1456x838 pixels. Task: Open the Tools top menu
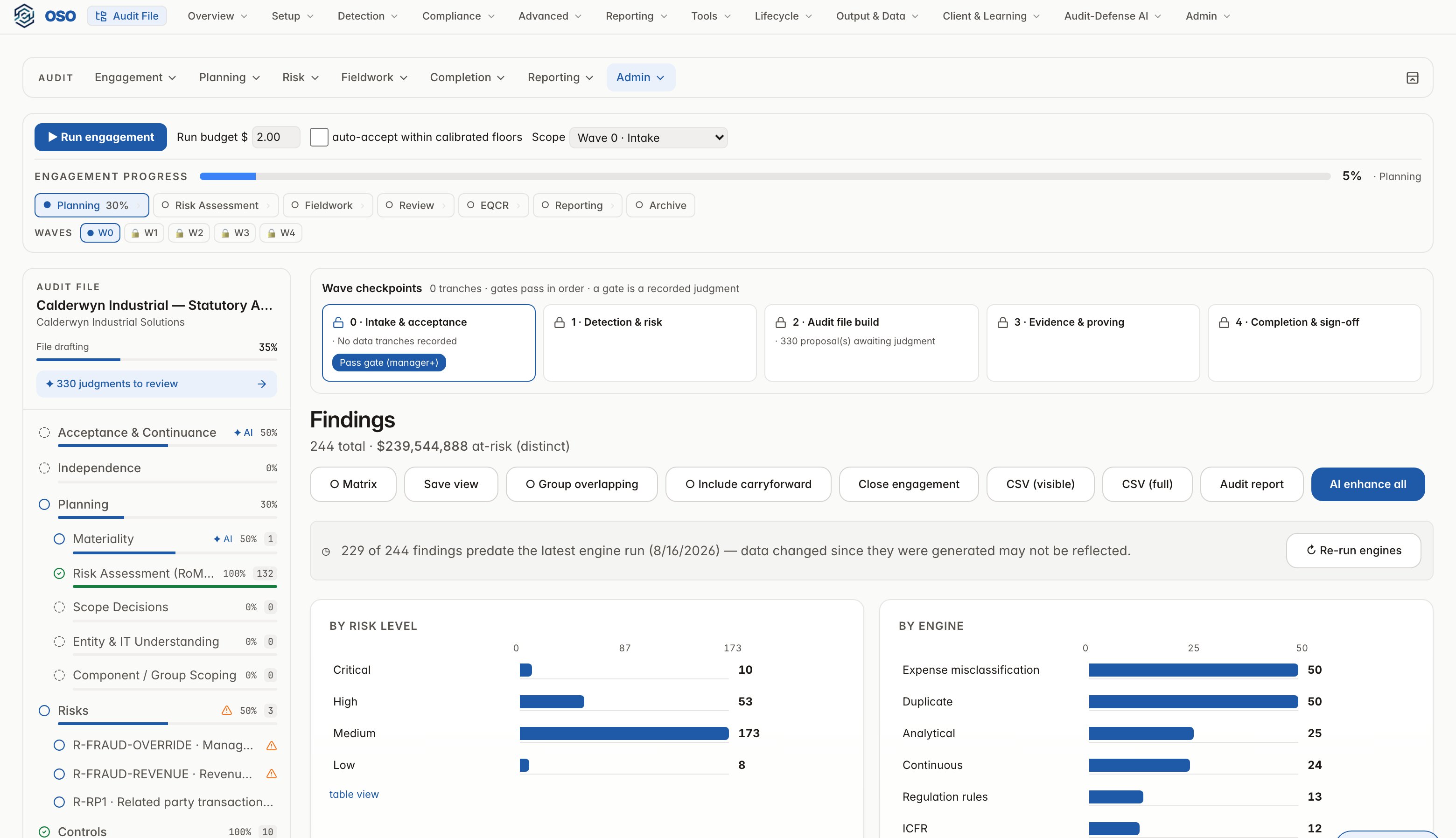711,16
